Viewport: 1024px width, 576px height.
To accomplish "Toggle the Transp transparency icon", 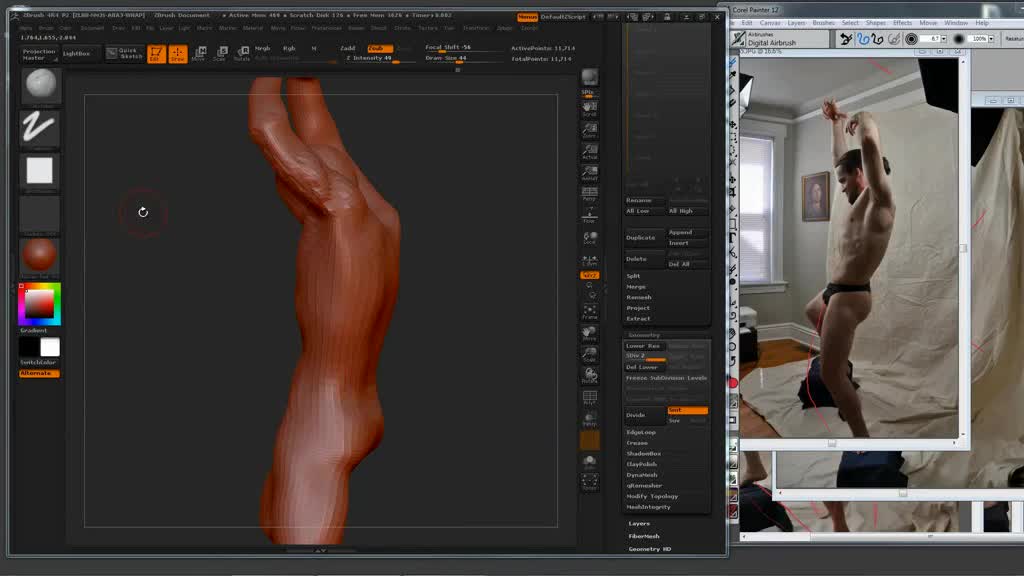I will [589, 419].
